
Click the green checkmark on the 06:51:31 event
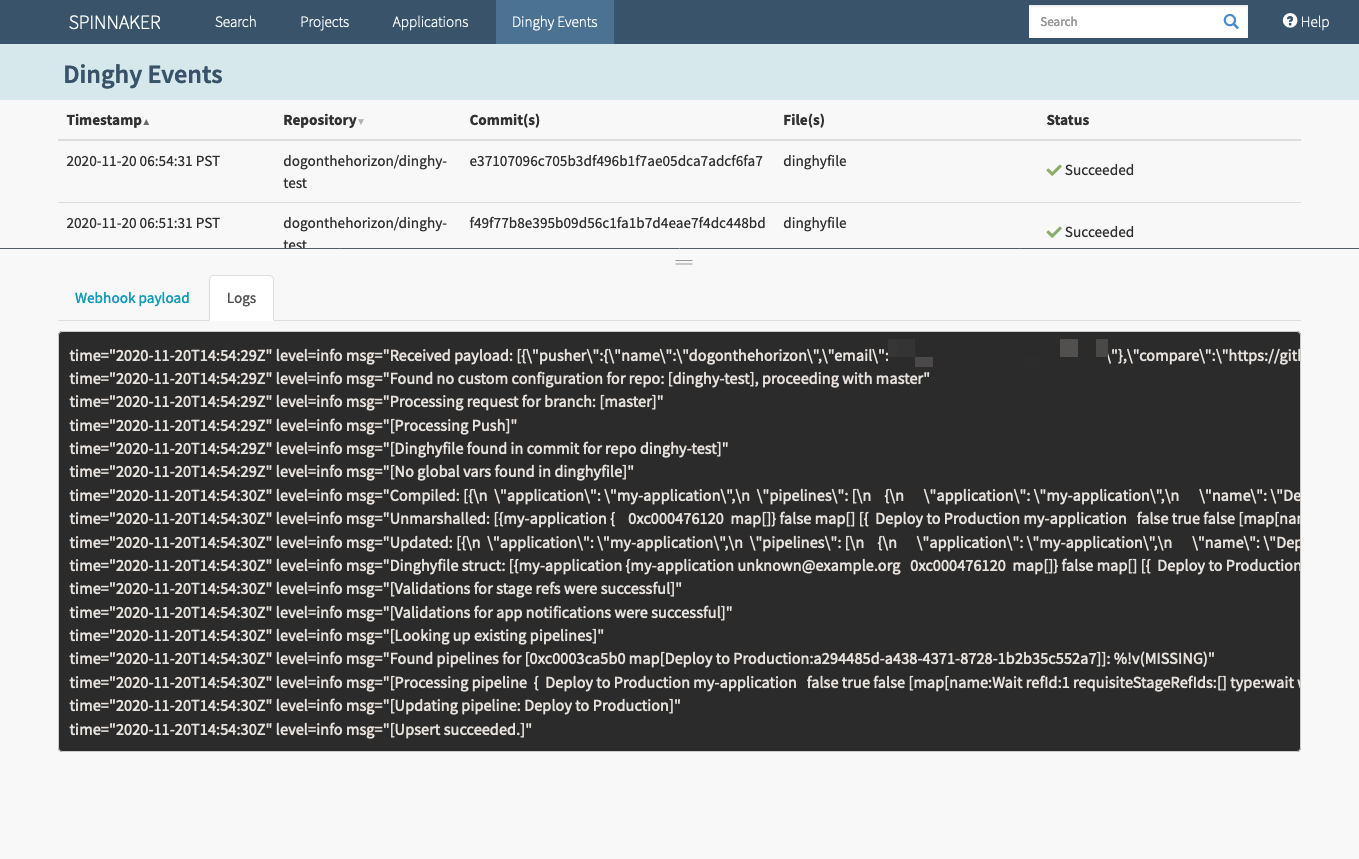coord(1053,233)
